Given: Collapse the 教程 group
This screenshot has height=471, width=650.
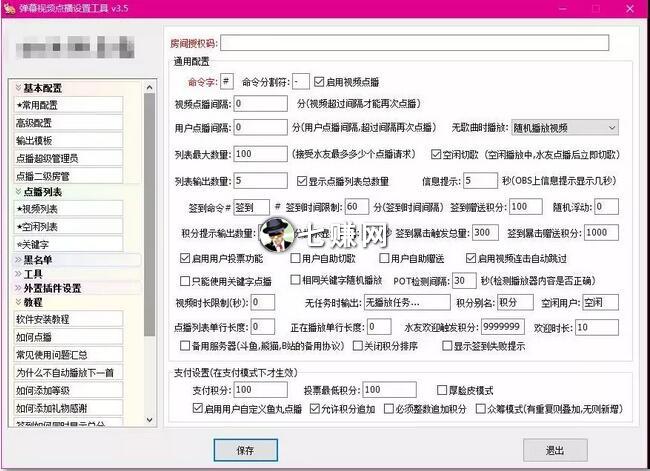Looking at the screenshot, I should point(18,302).
